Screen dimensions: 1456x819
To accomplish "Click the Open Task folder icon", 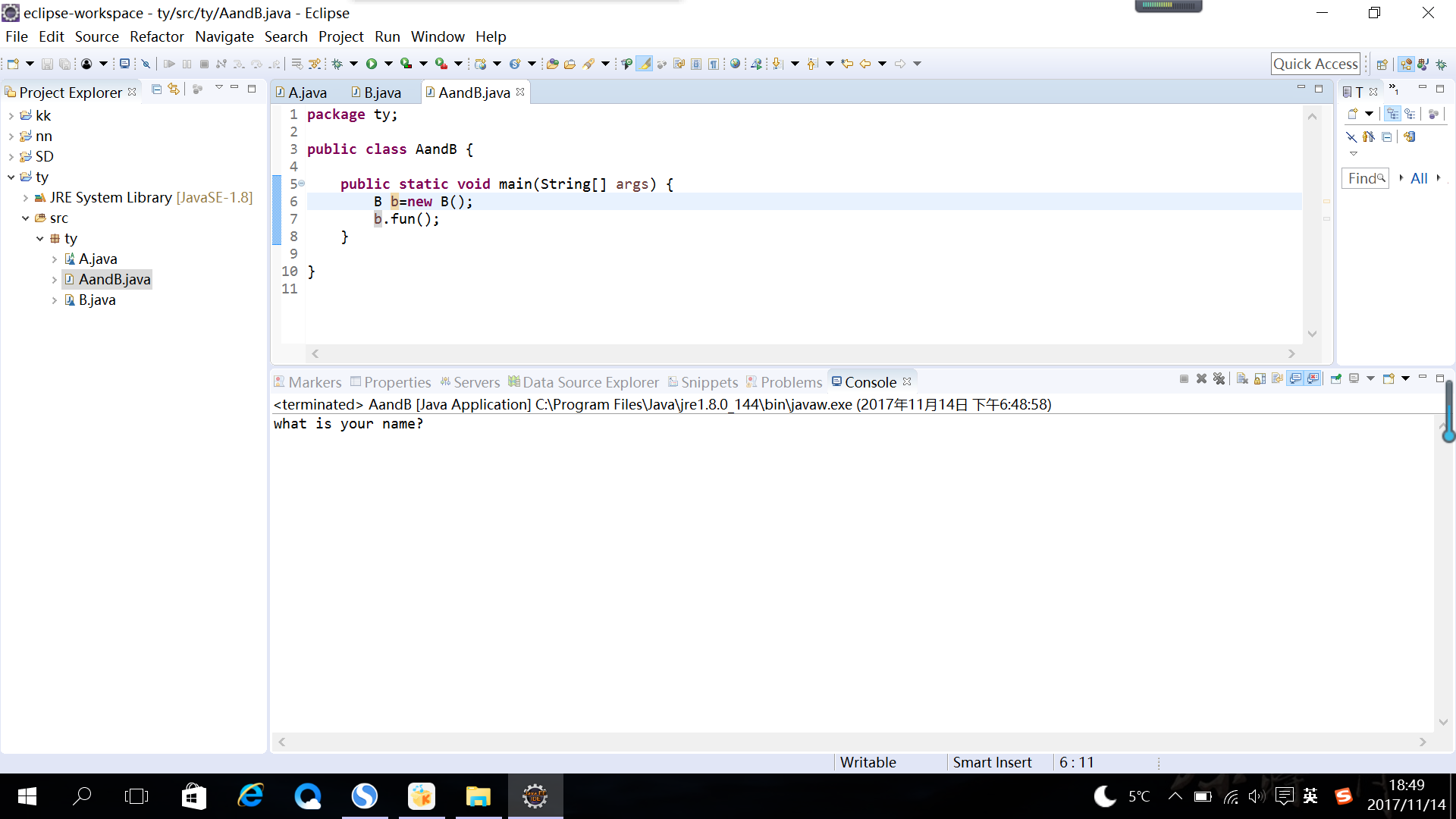I will click(x=570, y=64).
